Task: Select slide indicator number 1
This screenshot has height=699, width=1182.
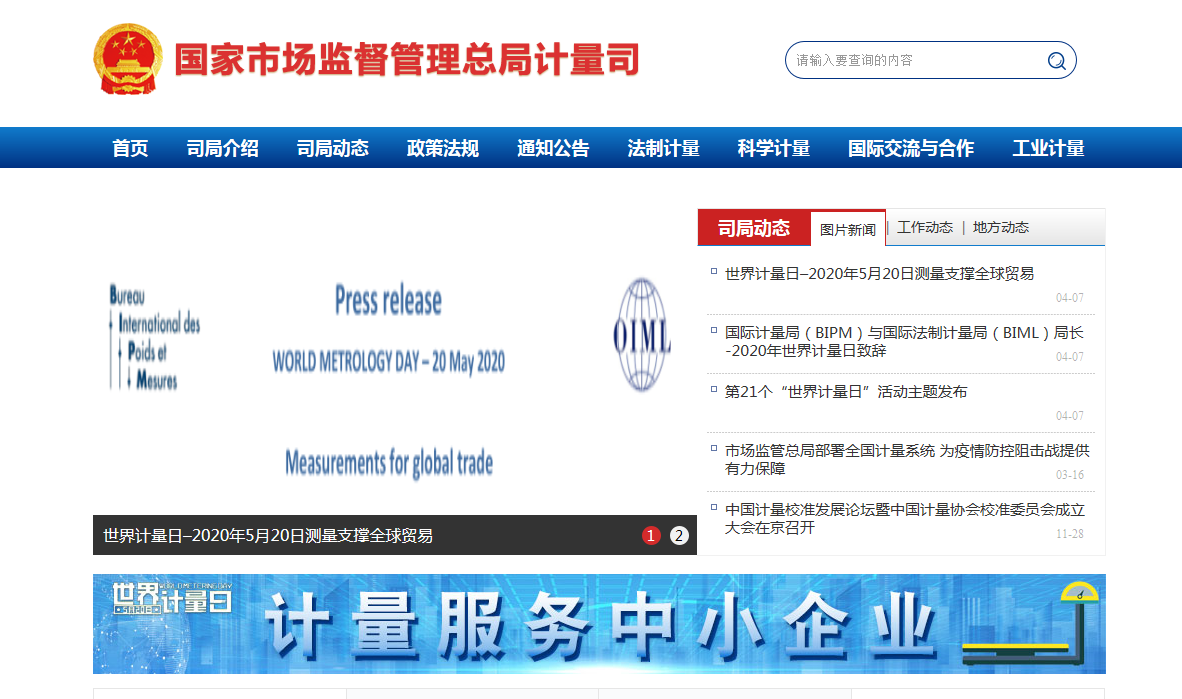Action: [651, 536]
